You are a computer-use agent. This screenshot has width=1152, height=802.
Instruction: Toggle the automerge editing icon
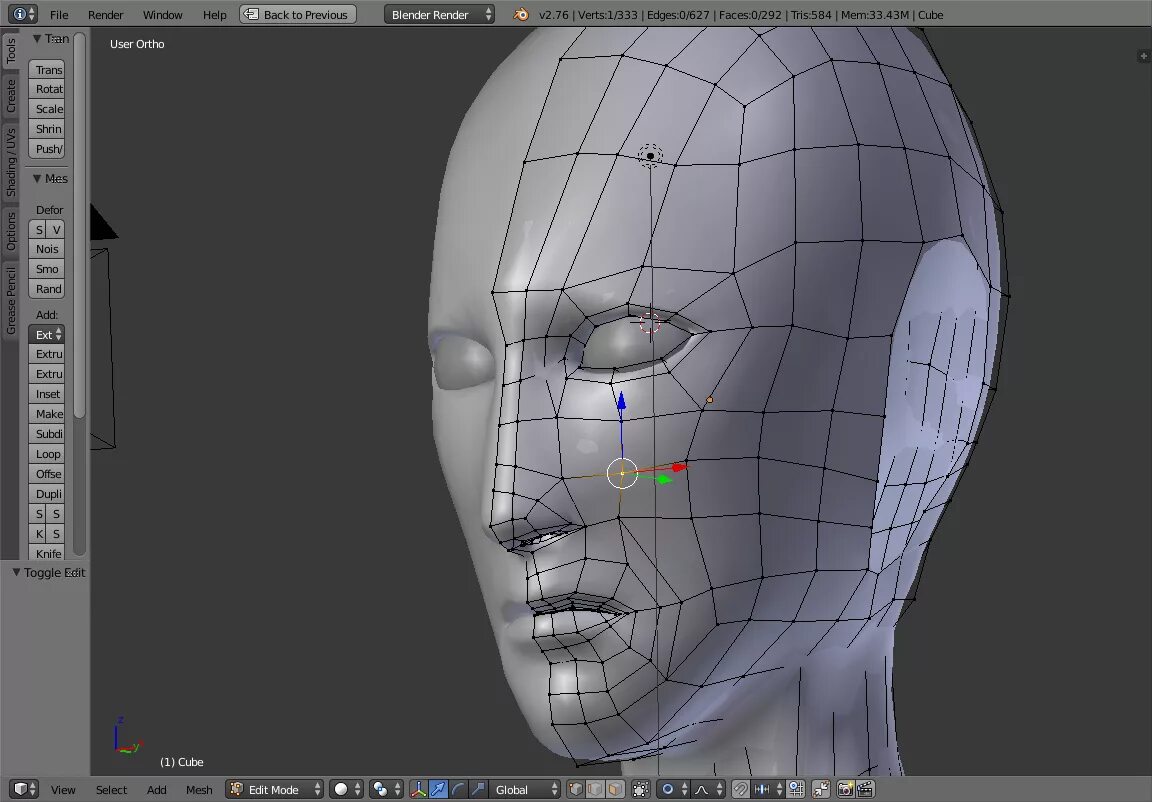821,790
